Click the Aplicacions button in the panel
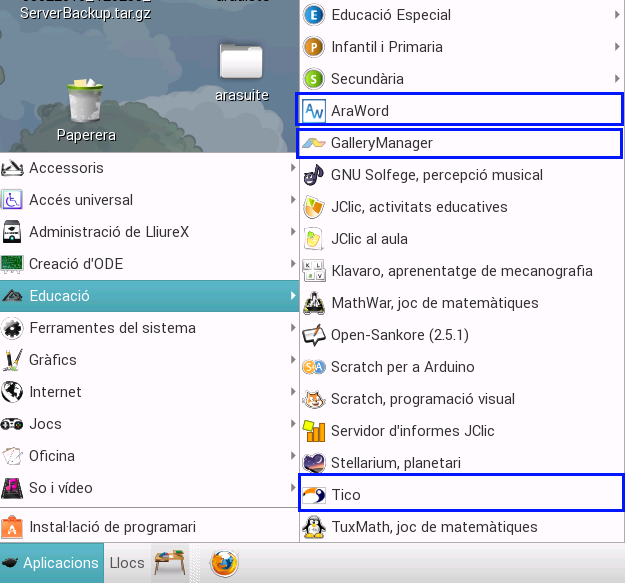Viewport: 625px width, 583px height. [x=52, y=563]
